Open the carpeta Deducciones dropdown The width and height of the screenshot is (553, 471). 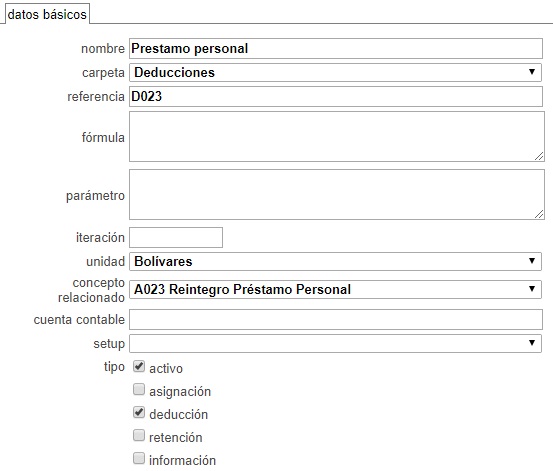pos(335,72)
